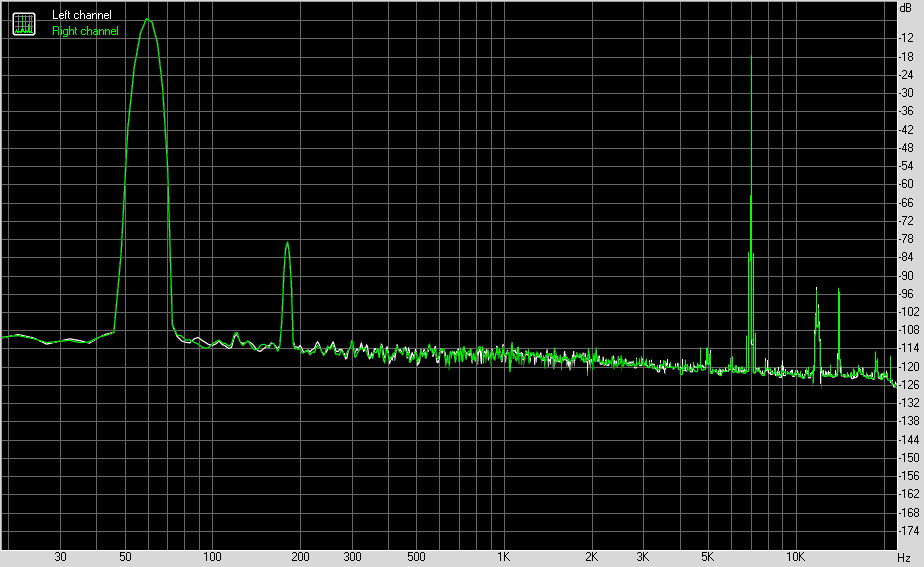Click the 500 Hz frequency axis label
Screen dimensions: 924x567
(x=416, y=557)
